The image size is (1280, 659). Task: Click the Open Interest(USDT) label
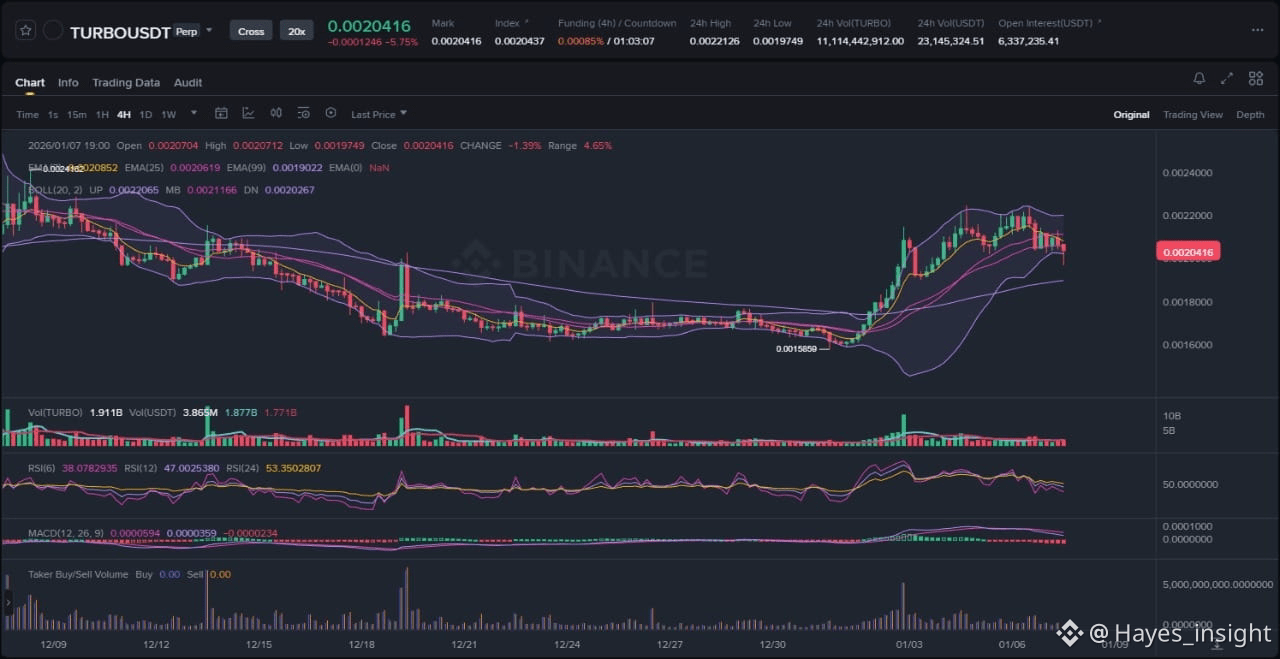1045,22
